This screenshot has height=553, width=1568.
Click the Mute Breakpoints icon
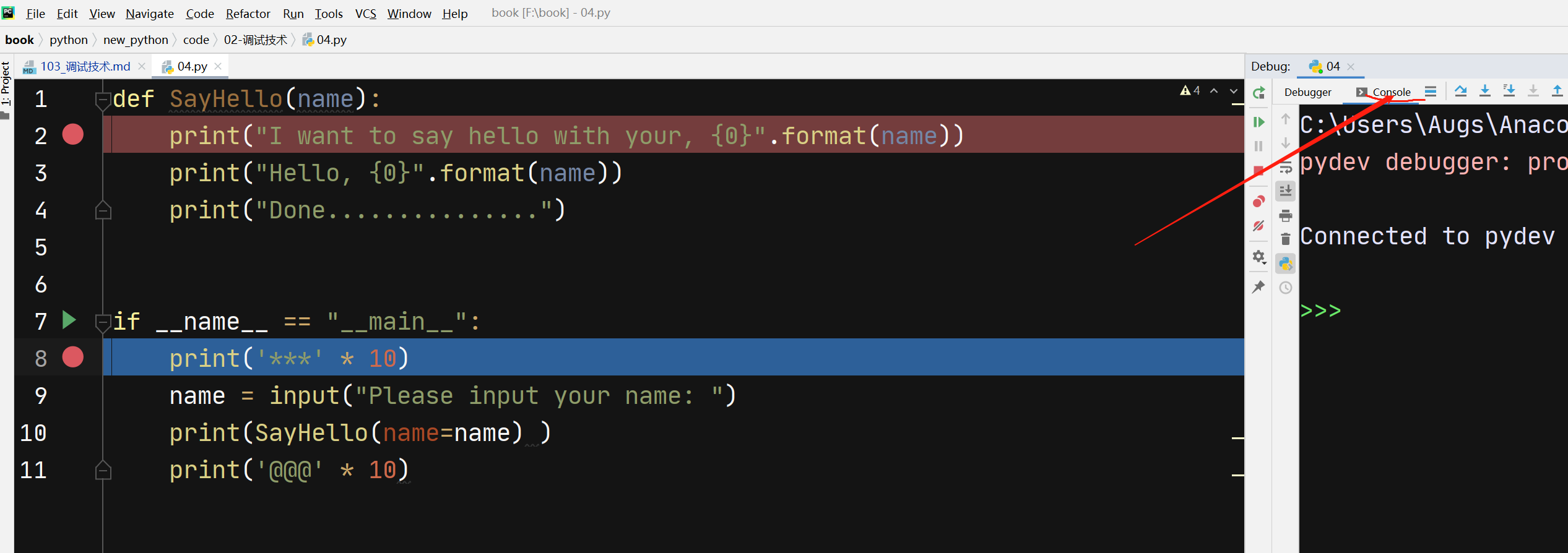click(x=1258, y=226)
